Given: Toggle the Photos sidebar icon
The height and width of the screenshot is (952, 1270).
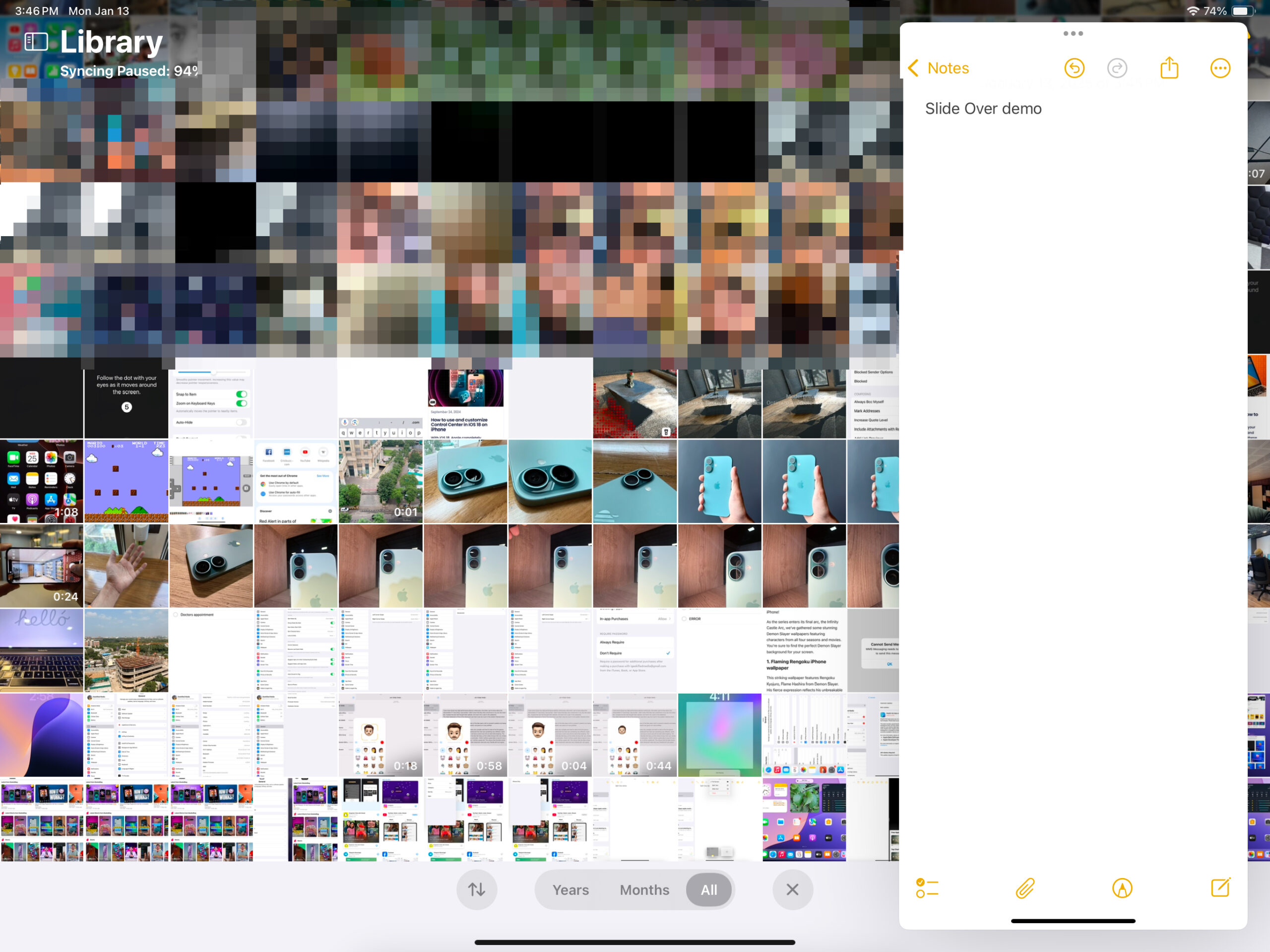Looking at the screenshot, I should (36, 41).
